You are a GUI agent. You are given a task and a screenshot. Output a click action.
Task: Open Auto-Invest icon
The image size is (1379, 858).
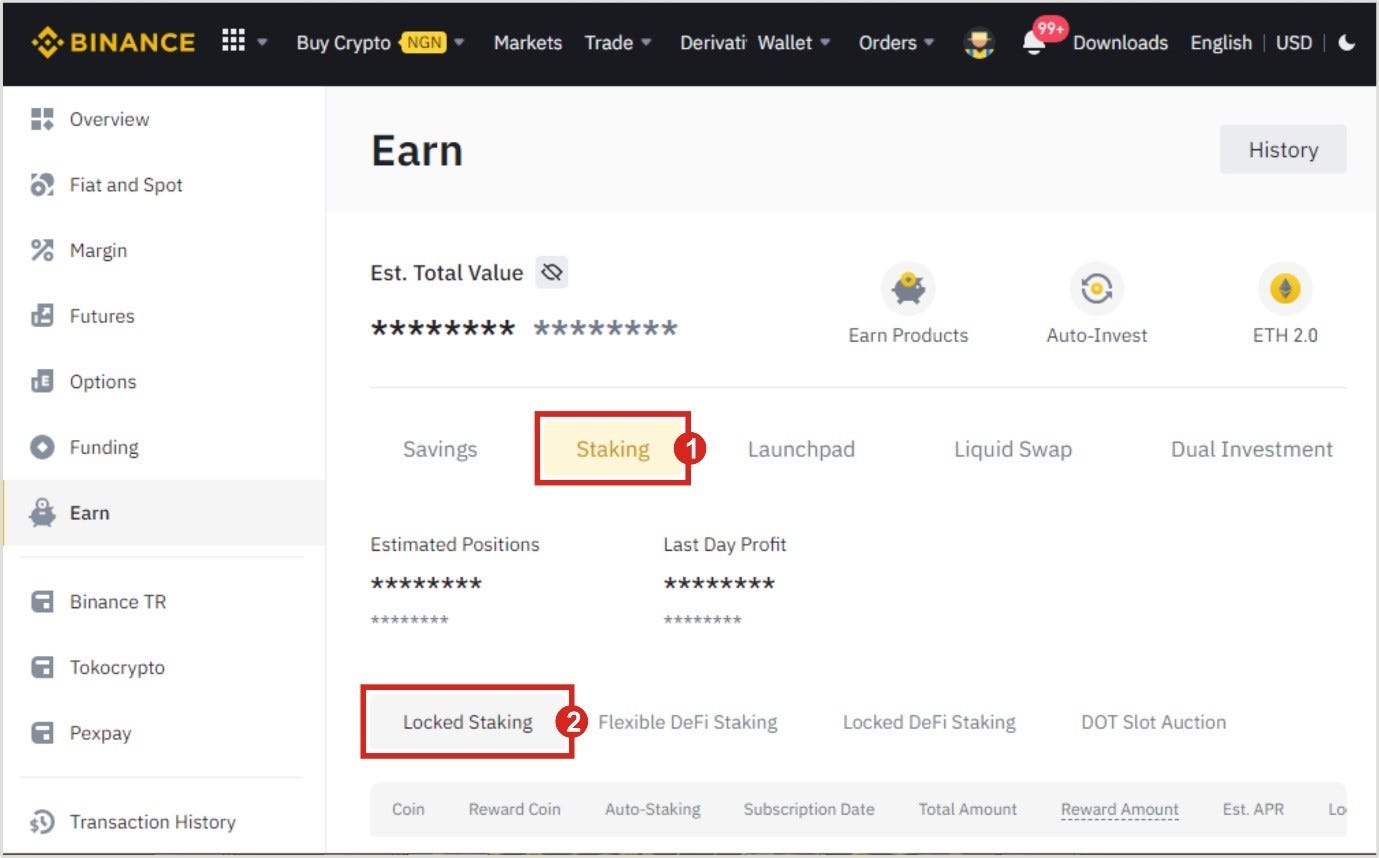pos(1097,290)
